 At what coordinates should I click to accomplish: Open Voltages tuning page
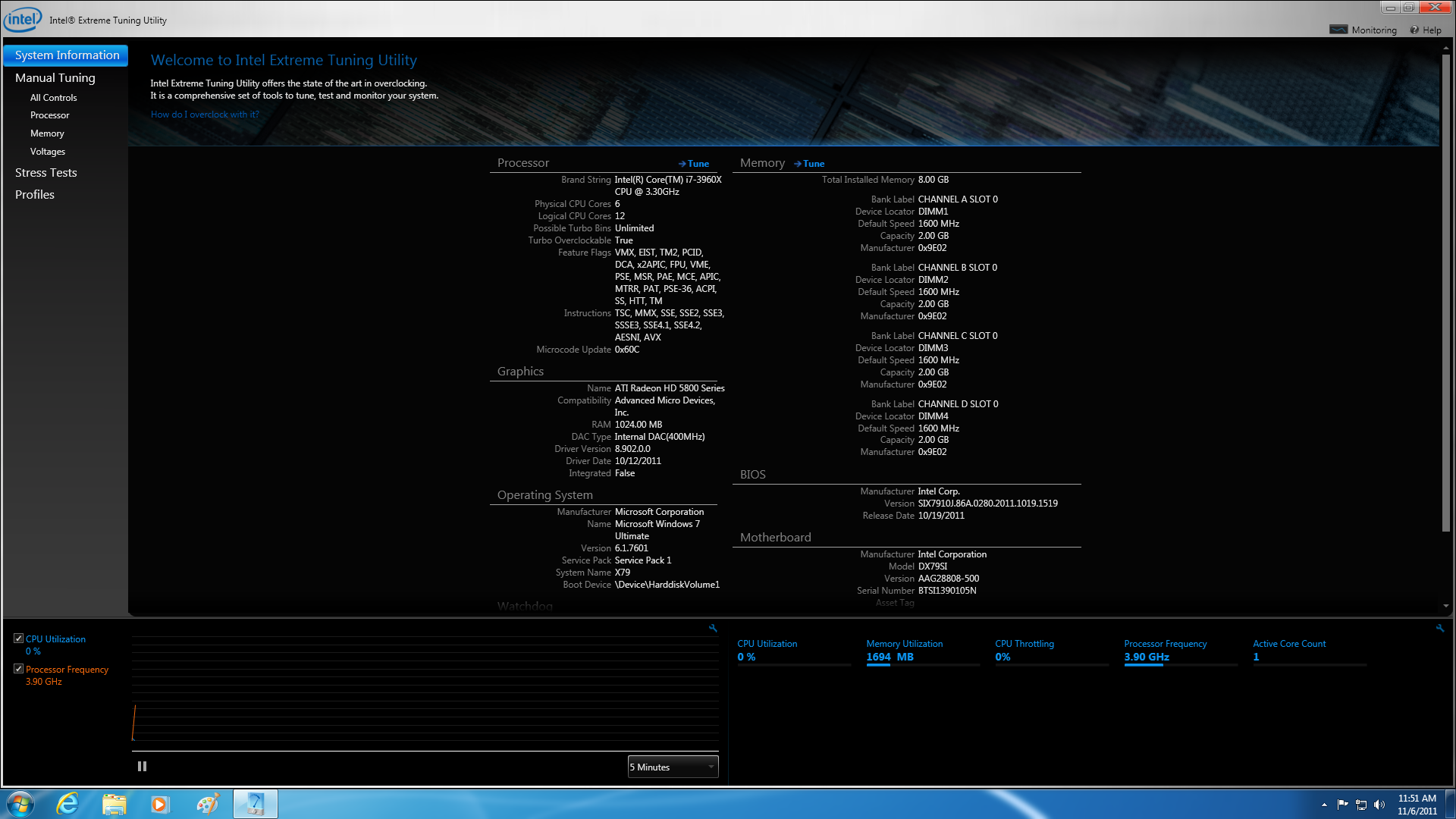click(x=48, y=152)
